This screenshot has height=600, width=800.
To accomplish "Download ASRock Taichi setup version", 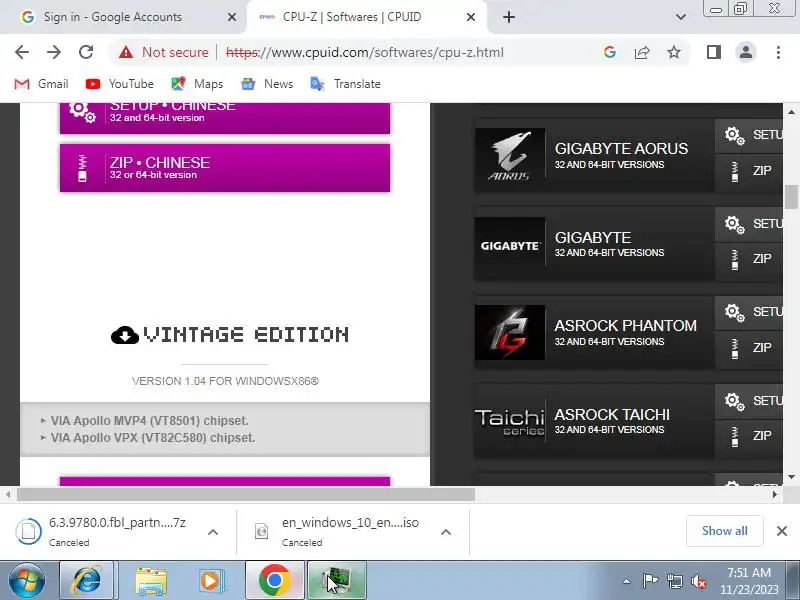I will [748, 401].
